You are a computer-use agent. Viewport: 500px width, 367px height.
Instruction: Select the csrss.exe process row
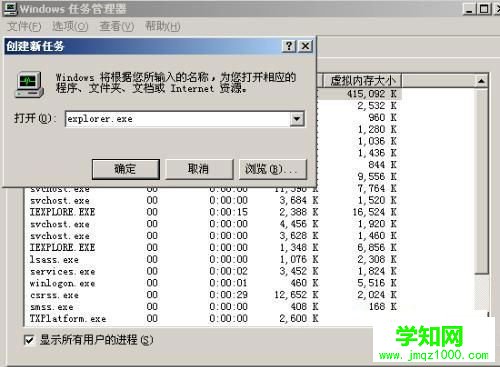pyautogui.click(x=213, y=295)
